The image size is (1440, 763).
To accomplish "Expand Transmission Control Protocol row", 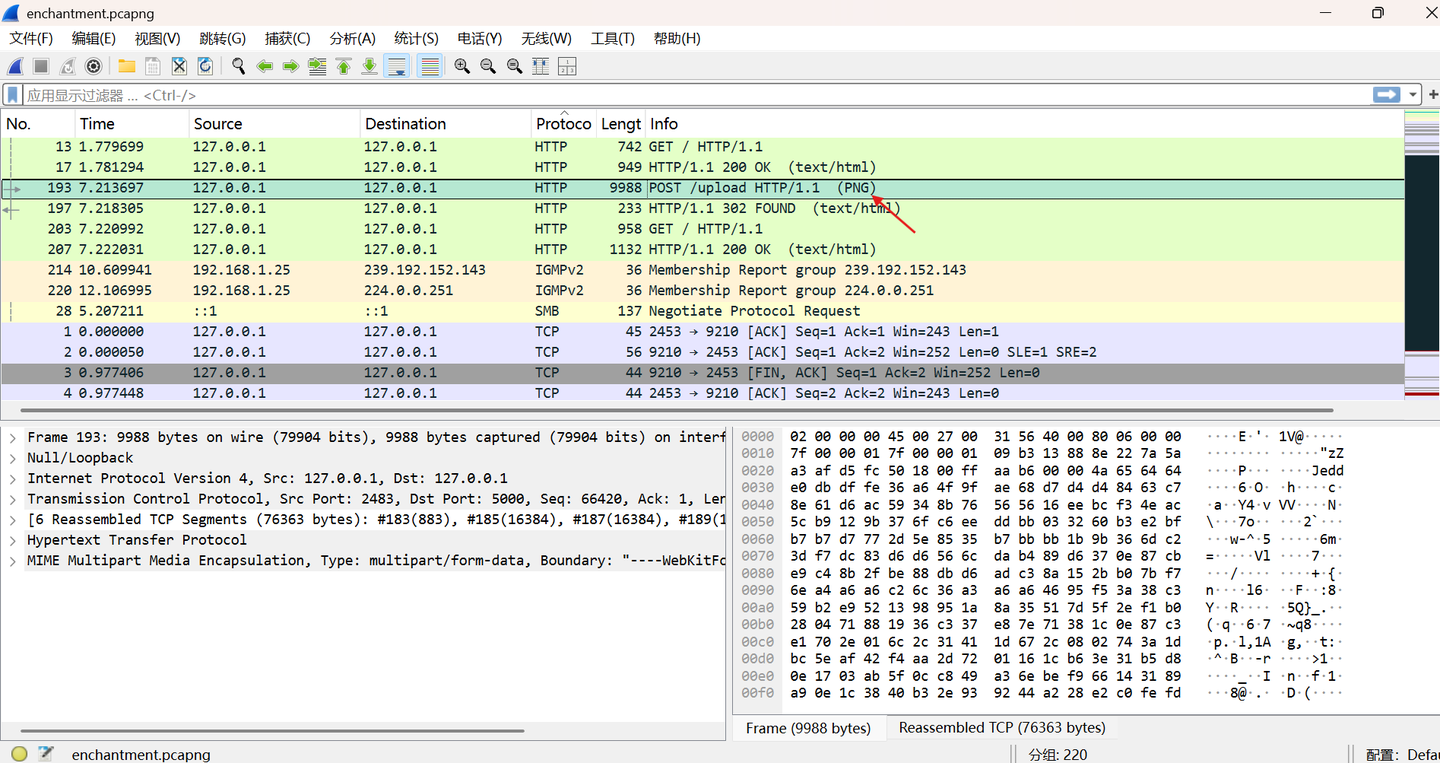I will coord(12,499).
